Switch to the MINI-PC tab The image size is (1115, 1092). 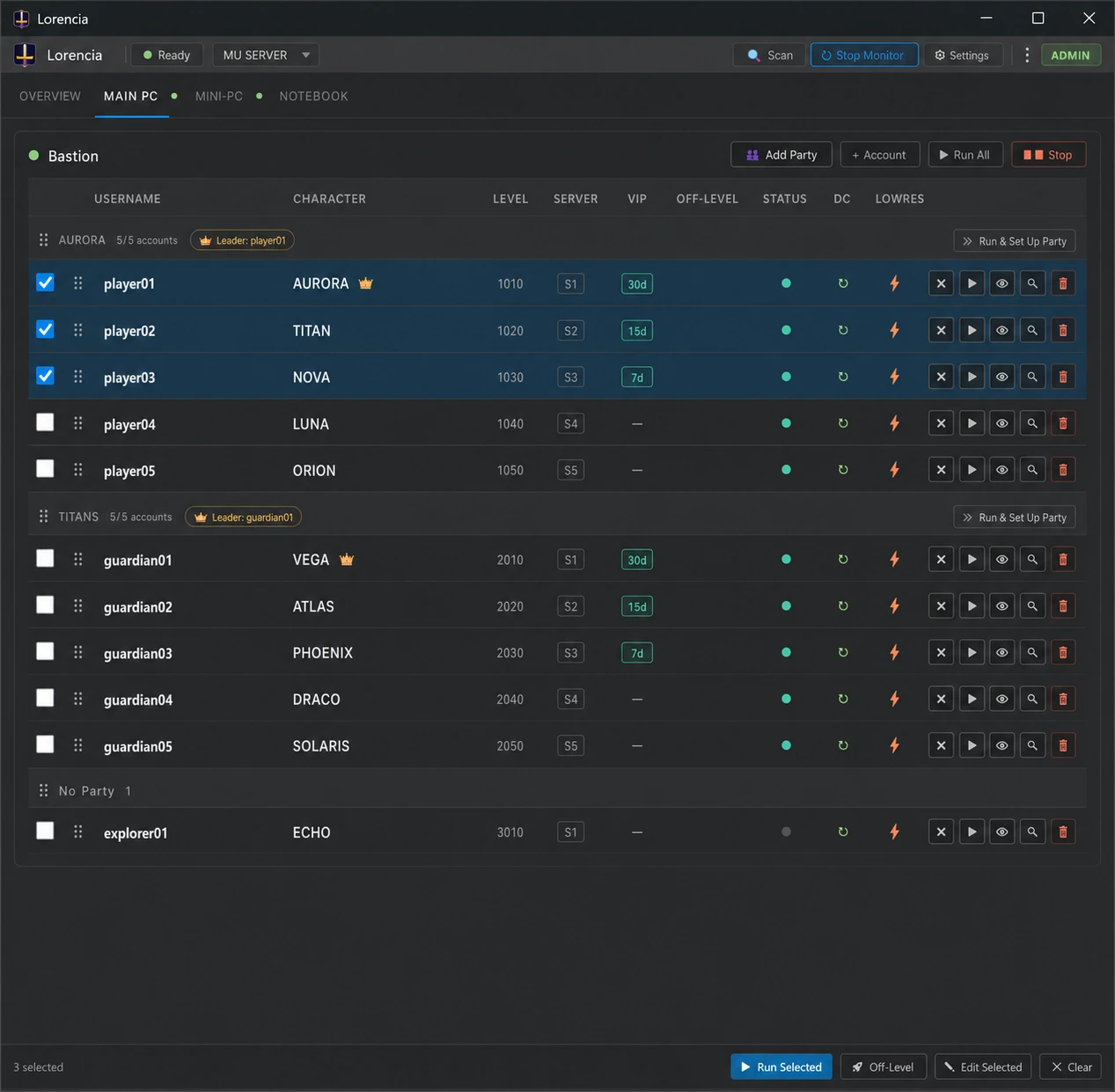coord(219,96)
